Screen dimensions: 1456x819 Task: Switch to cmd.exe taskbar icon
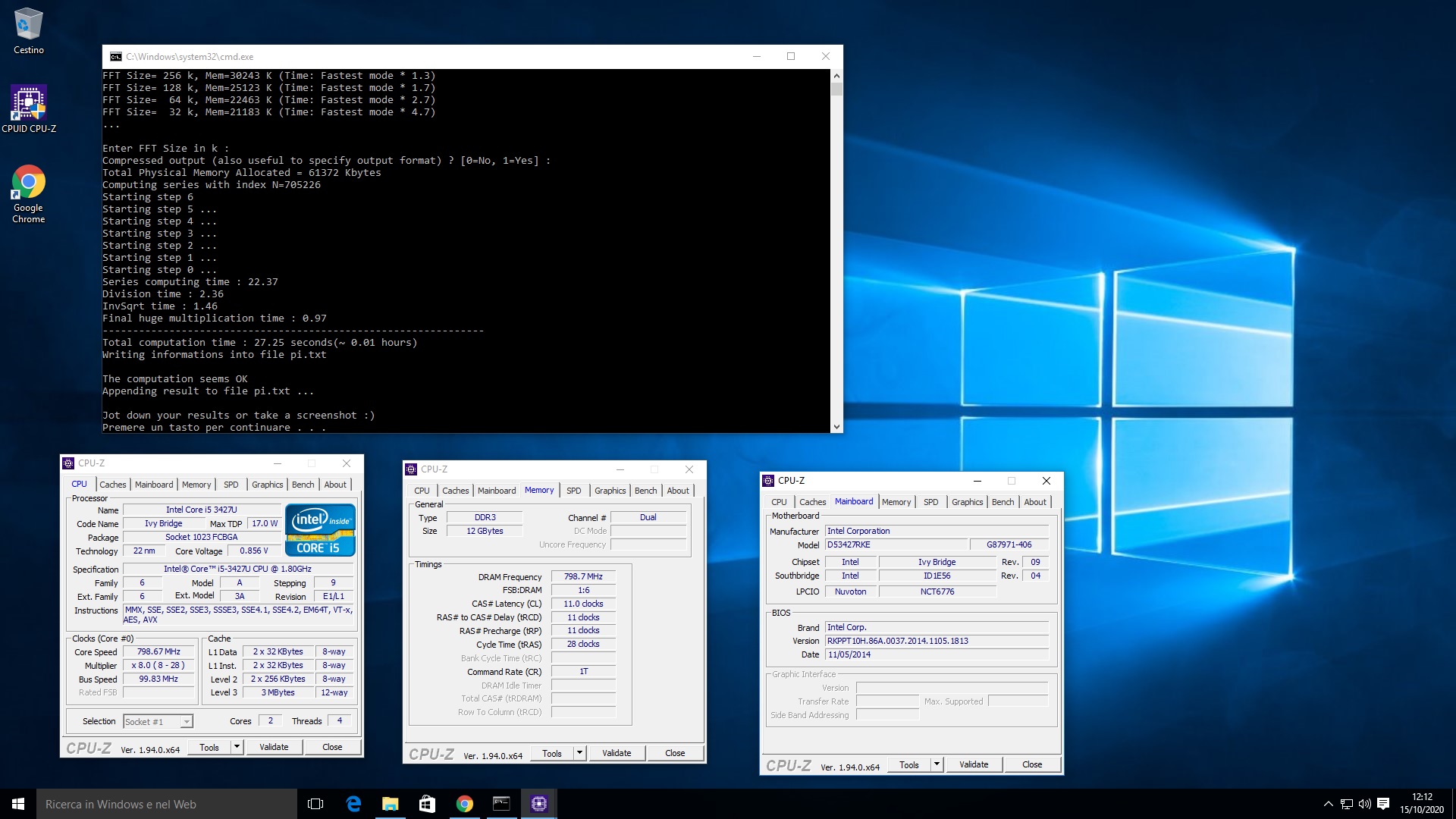point(502,804)
